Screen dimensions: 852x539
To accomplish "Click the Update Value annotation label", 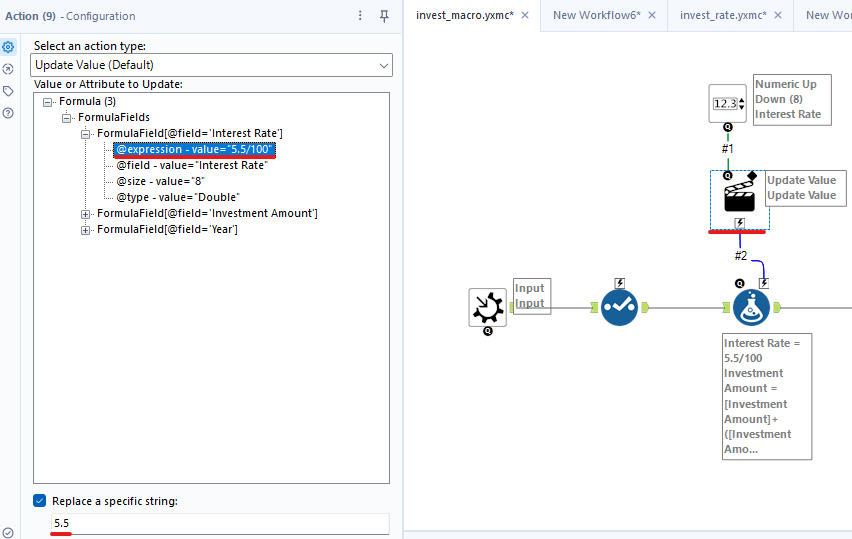I will click(x=806, y=188).
